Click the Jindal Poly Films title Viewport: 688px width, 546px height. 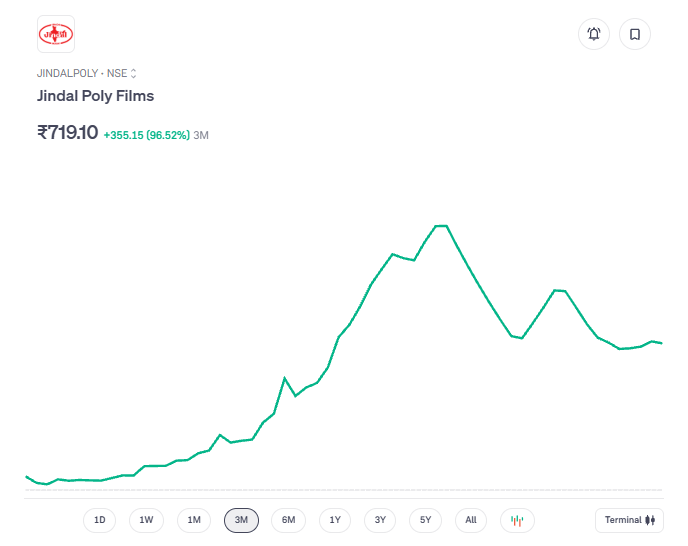click(96, 96)
